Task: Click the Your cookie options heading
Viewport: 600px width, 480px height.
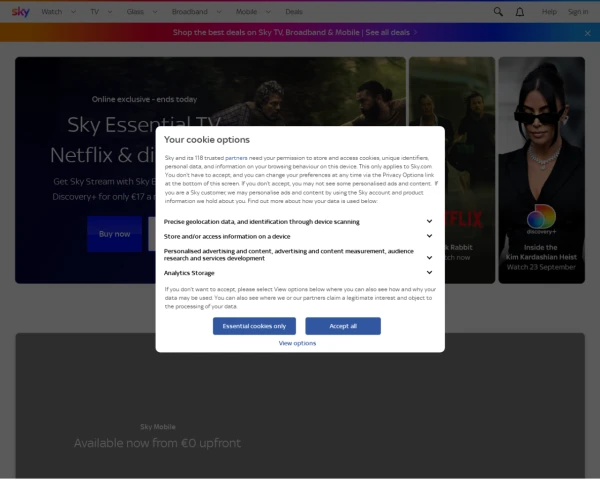Action: click(207, 140)
